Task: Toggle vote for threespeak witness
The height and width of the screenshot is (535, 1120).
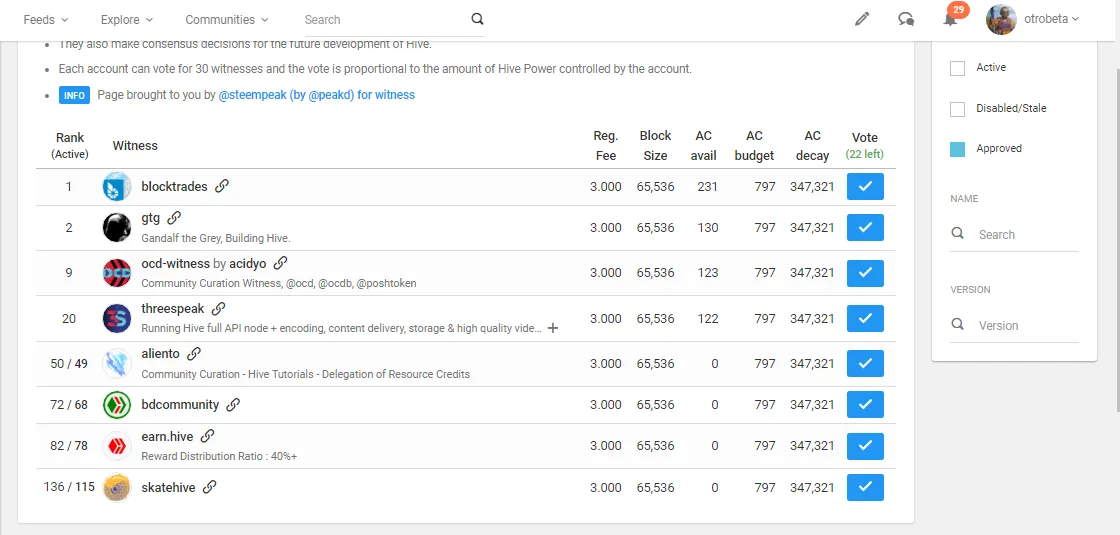Action: coord(865,318)
